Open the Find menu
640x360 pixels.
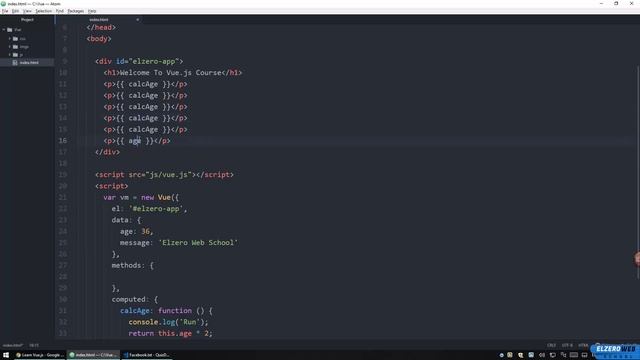tap(60, 11)
